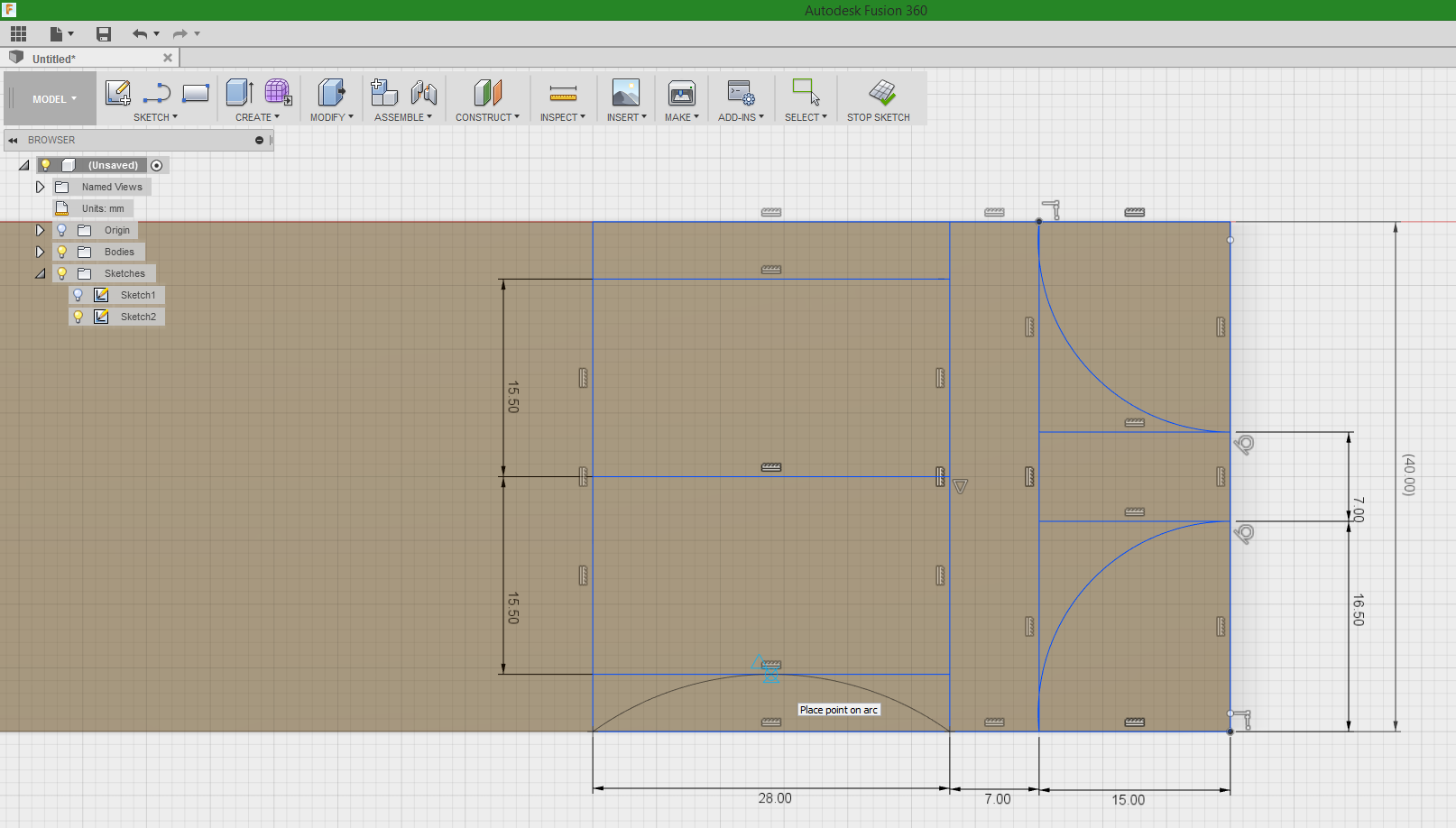1456x828 pixels.
Task: Collapse the BROWSER panel with double arrows
Action: (x=13, y=140)
